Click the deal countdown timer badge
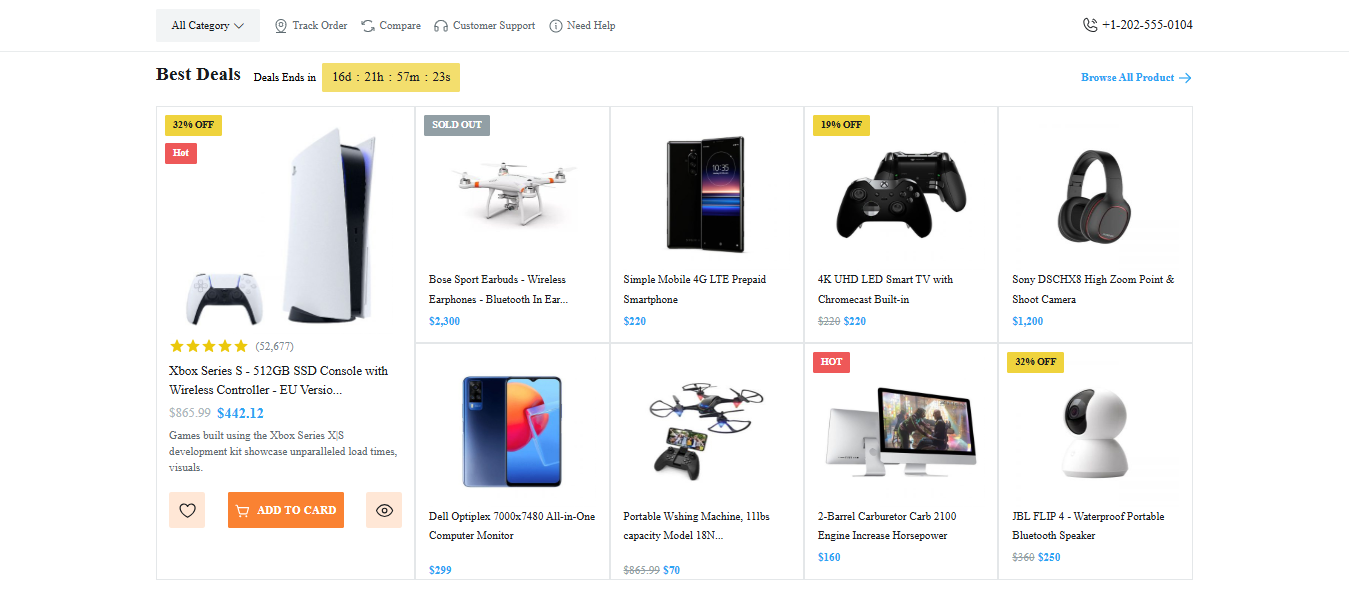1349x601 pixels. click(x=391, y=77)
